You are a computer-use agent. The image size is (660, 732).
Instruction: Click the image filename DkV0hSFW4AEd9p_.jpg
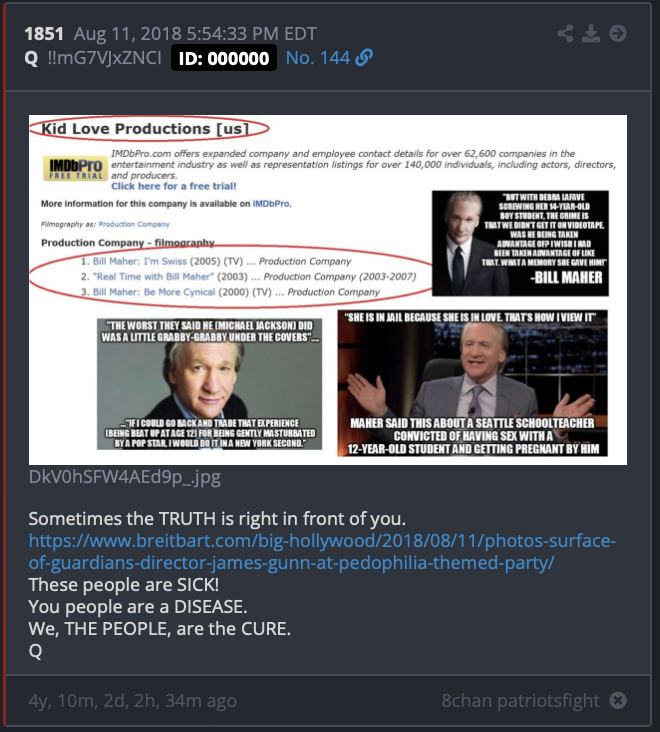[x=125, y=477]
